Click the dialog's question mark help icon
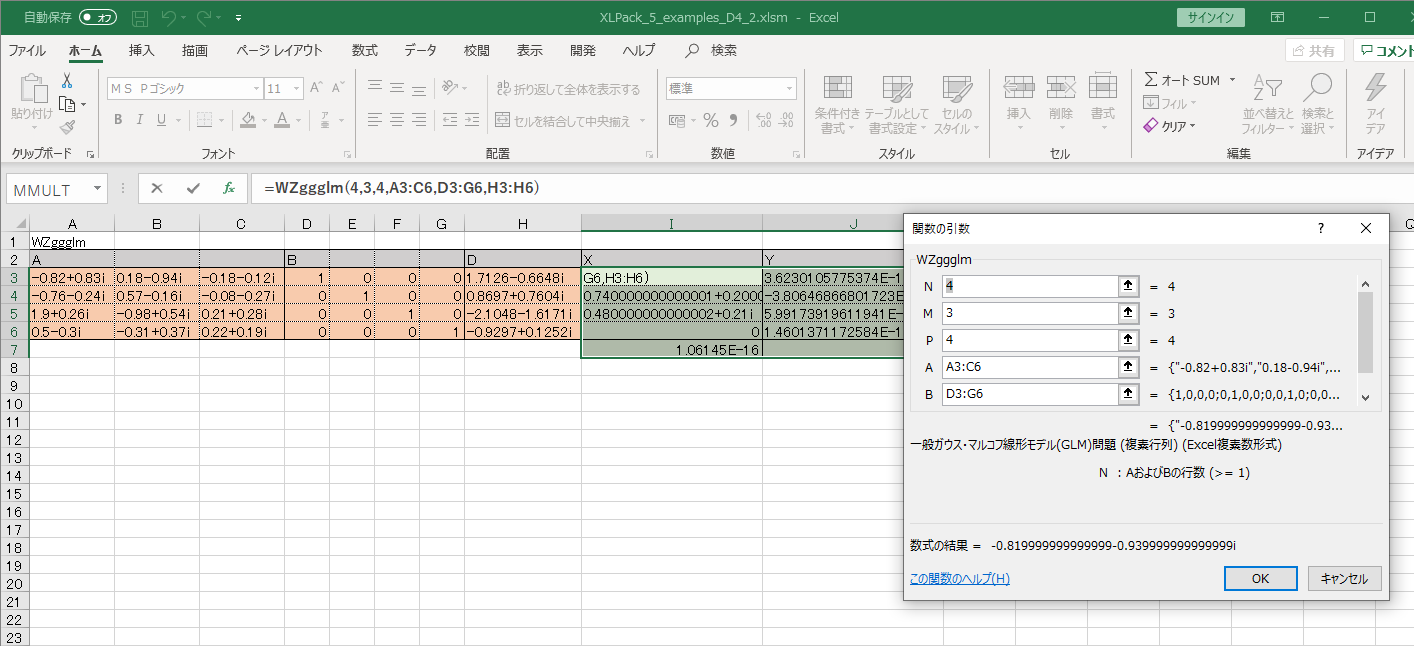This screenshot has height=646, width=1414. pos(1321,228)
